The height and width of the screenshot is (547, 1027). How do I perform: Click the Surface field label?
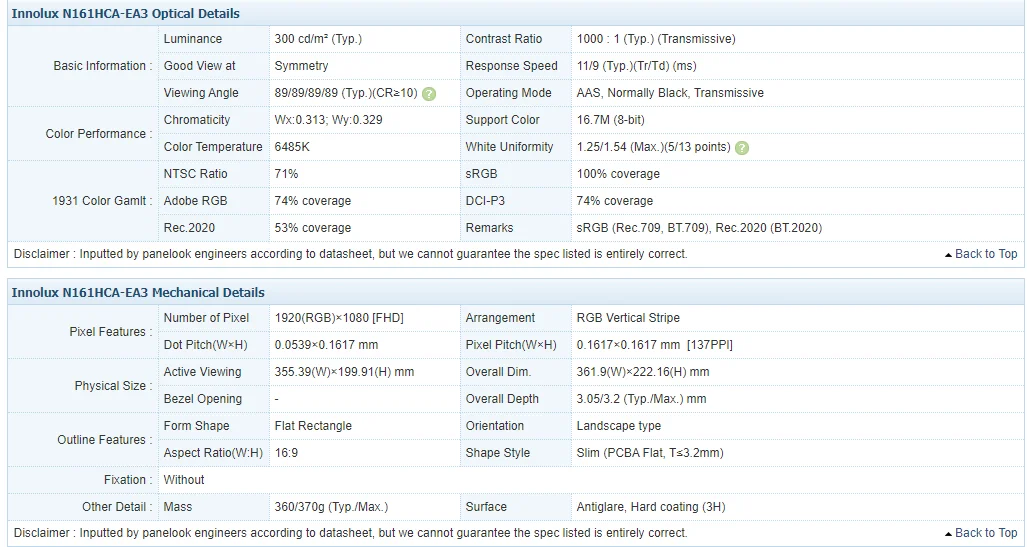(486, 507)
